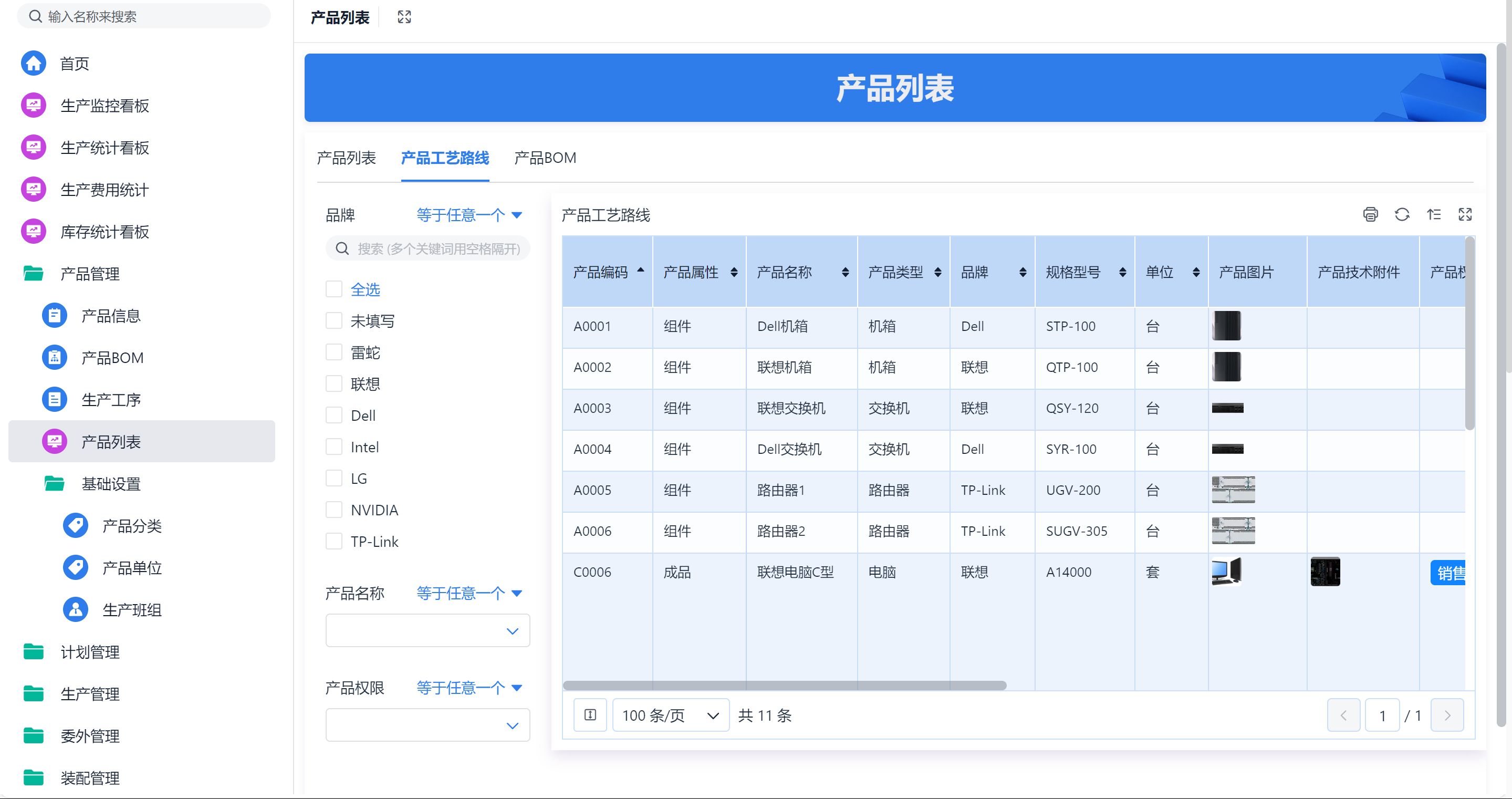Switch to the 产品列表 tab

point(346,158)
